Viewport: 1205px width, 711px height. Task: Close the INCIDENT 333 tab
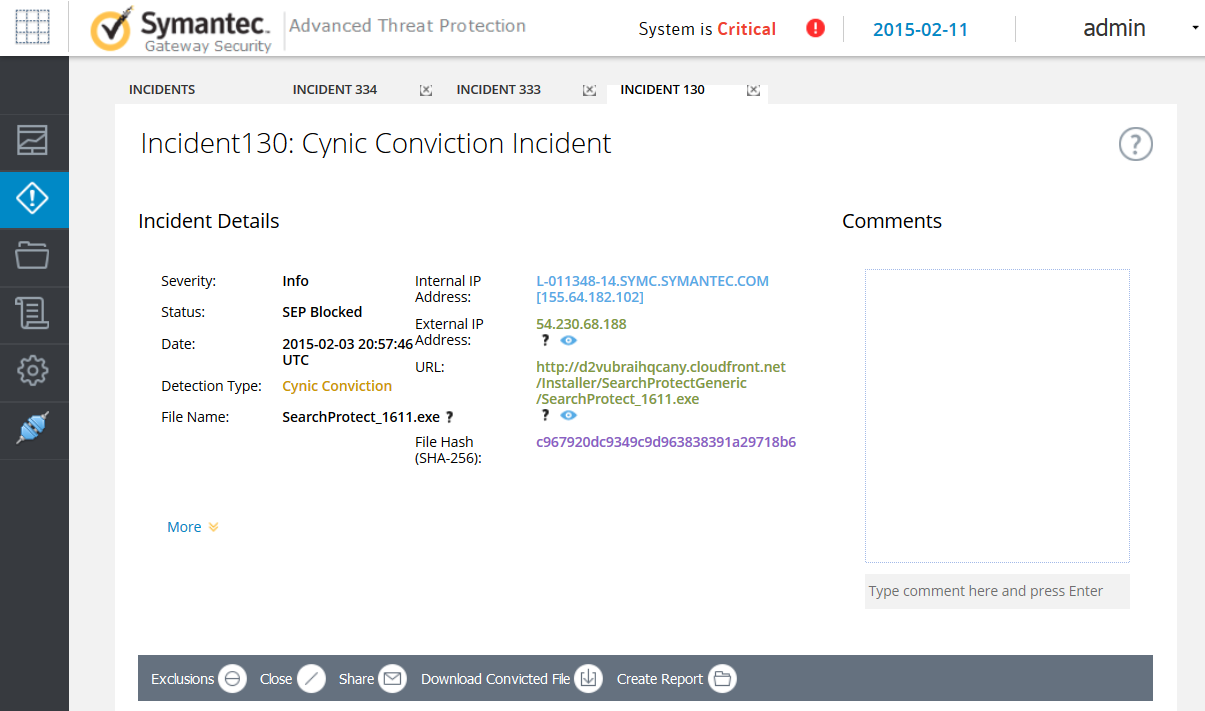click(x=589, y=90)
